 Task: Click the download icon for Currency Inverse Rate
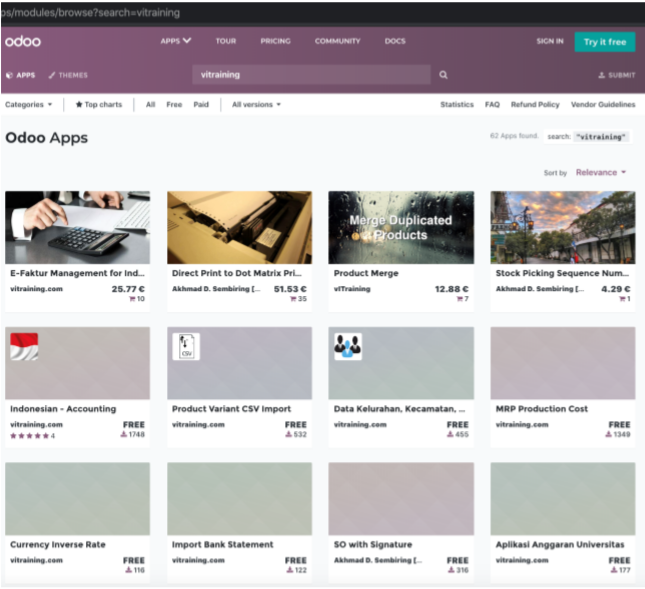(x=129, y=570)
